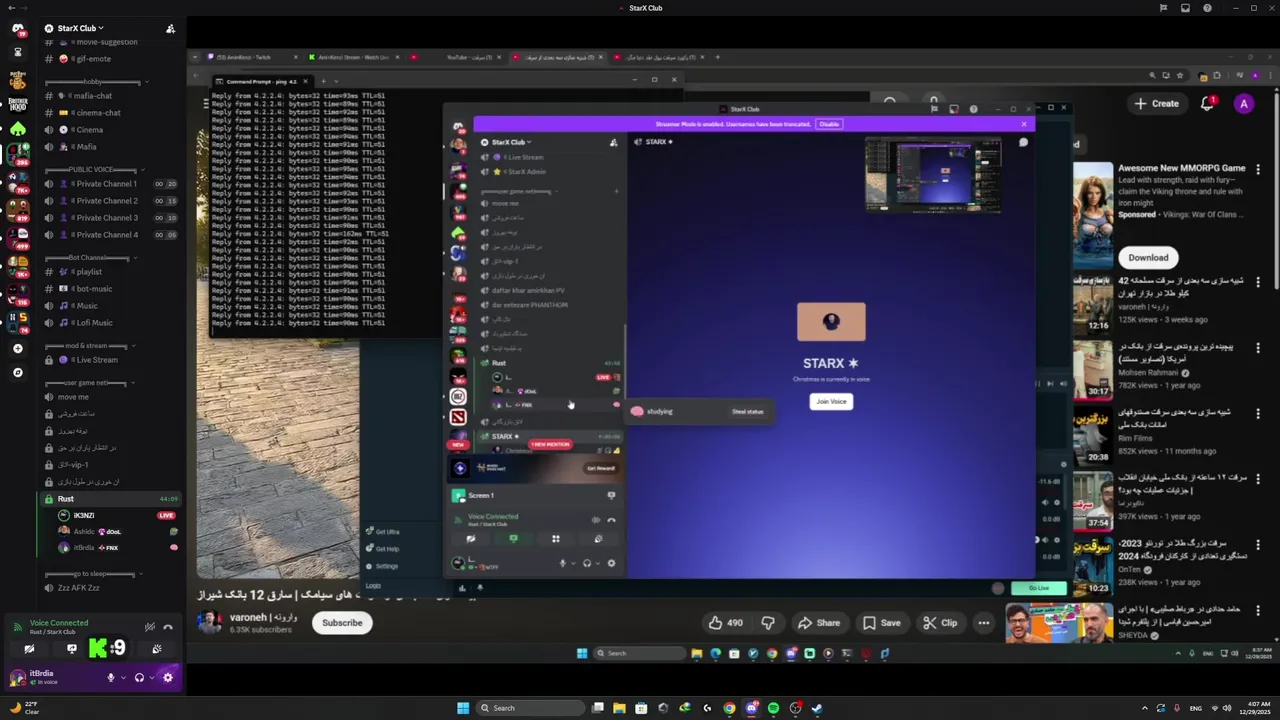
Task: Click invite people icon beside StarX Club
Action: tap(170, 28)
